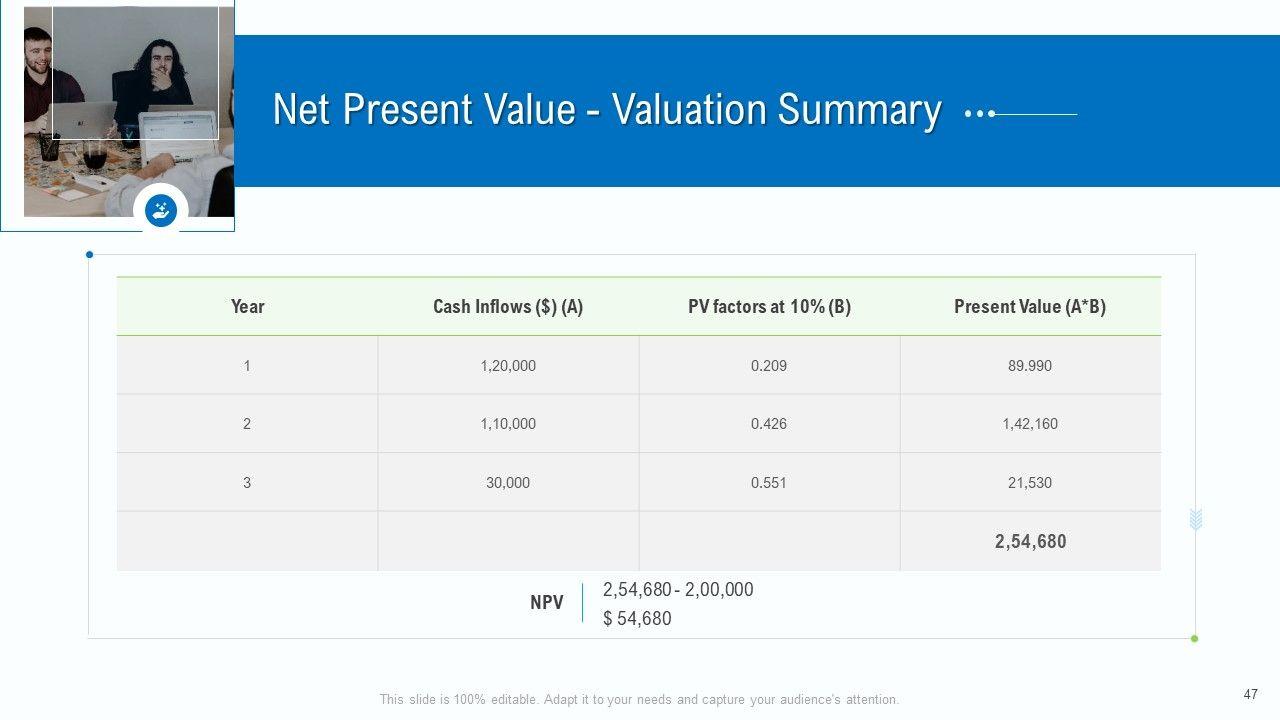Click the blue hand-sparkle icon below the photo
Image resolution: width=1280 pixels, height=720 pixels.
coord(161,210)
